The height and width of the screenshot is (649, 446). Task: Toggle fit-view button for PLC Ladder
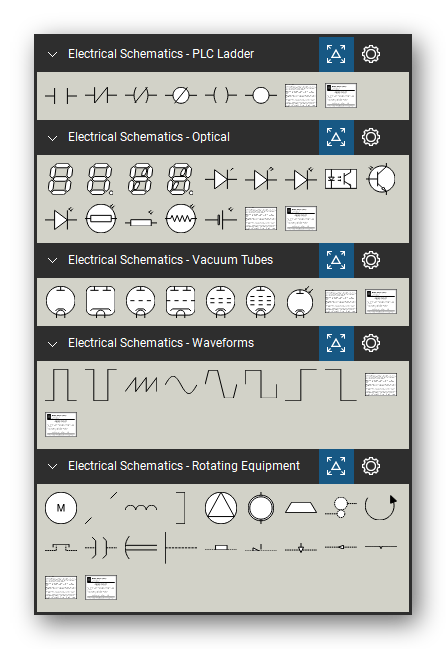(336, 54)
